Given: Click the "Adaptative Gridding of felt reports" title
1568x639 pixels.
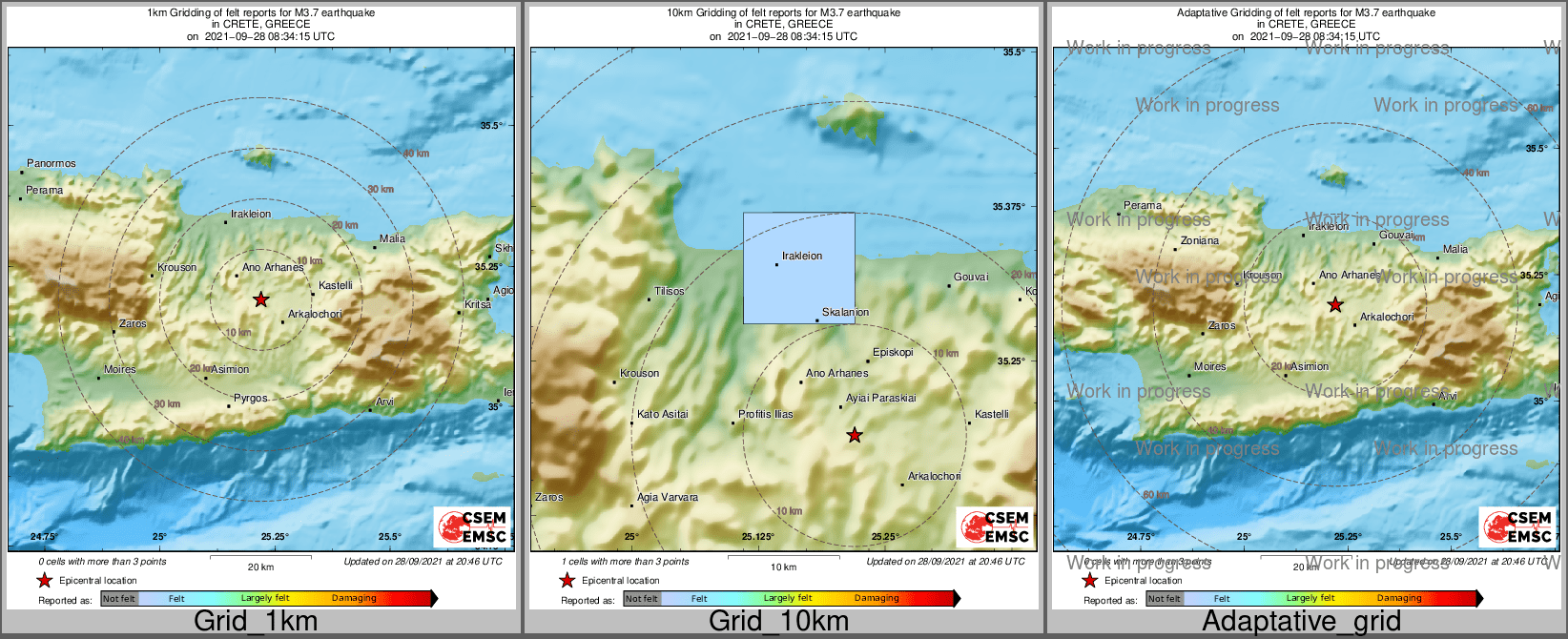Looking at the screenshot, I should coord(1306,13).
